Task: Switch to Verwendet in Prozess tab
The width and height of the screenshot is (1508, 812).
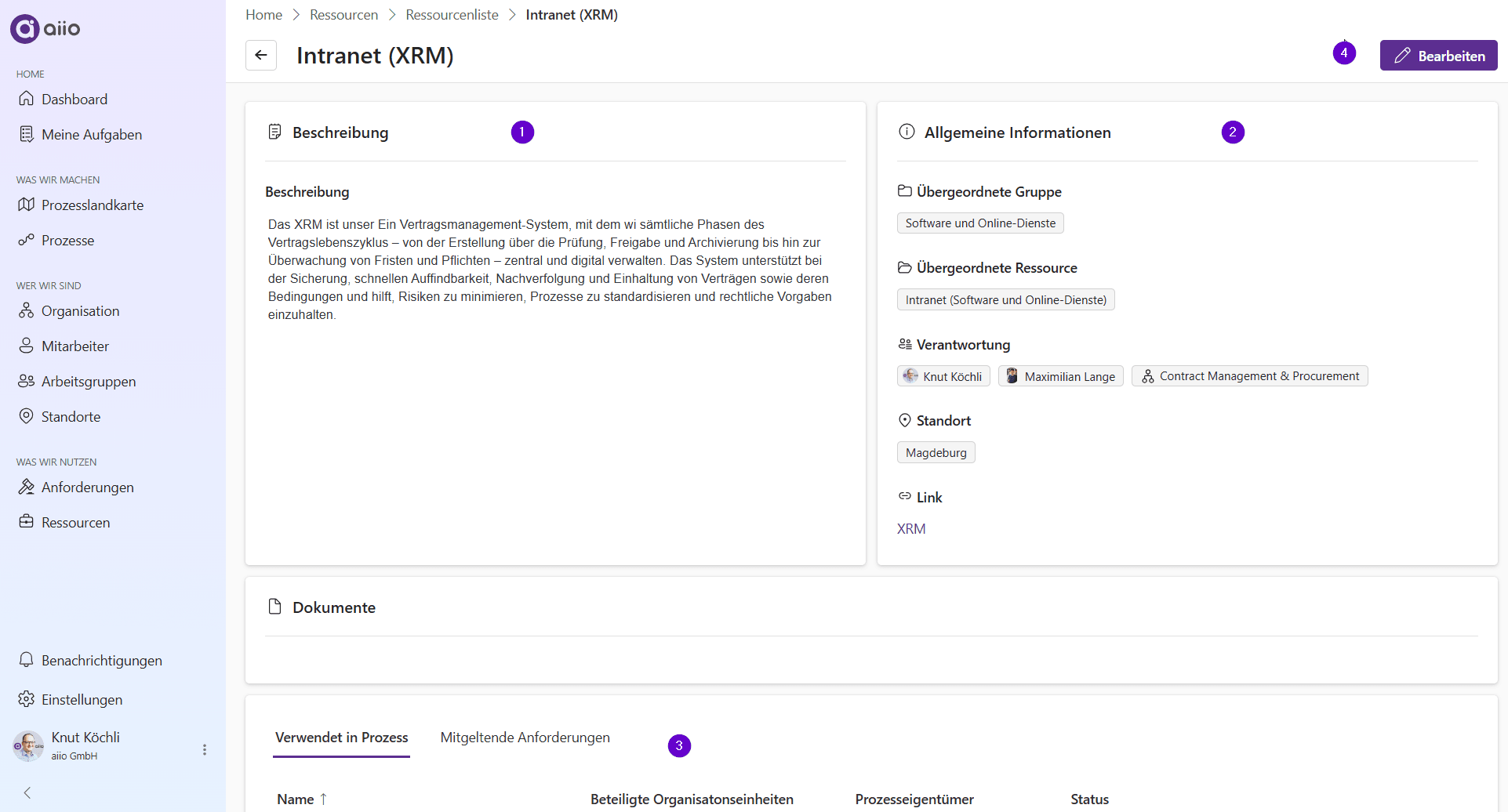Action: point(341,738)
